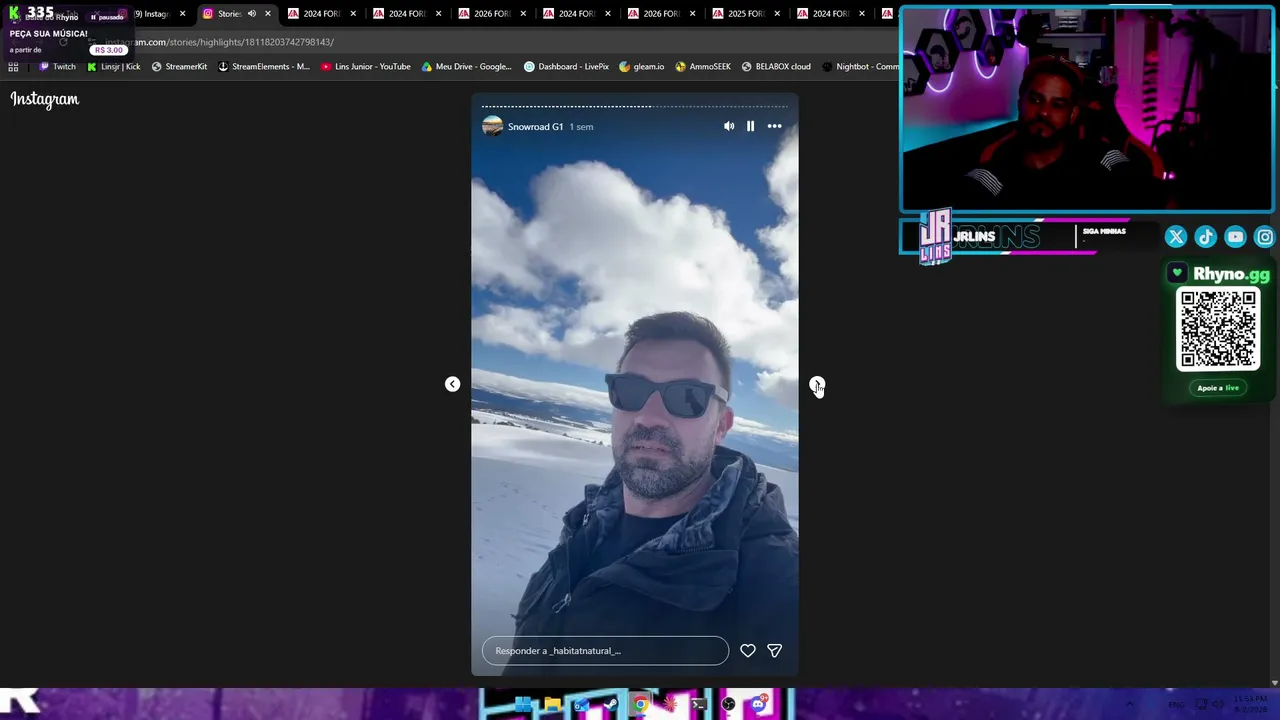Open the taskbar clock and date
The image size is (1280, 720).
[1250, 705]
